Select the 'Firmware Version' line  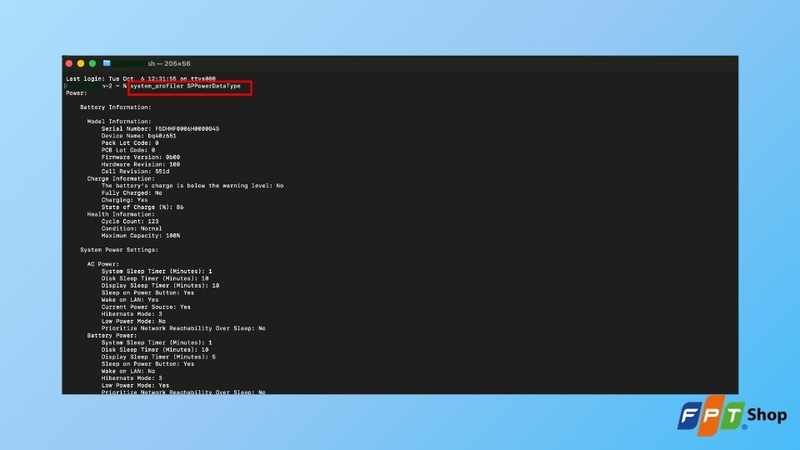(140, 158)
